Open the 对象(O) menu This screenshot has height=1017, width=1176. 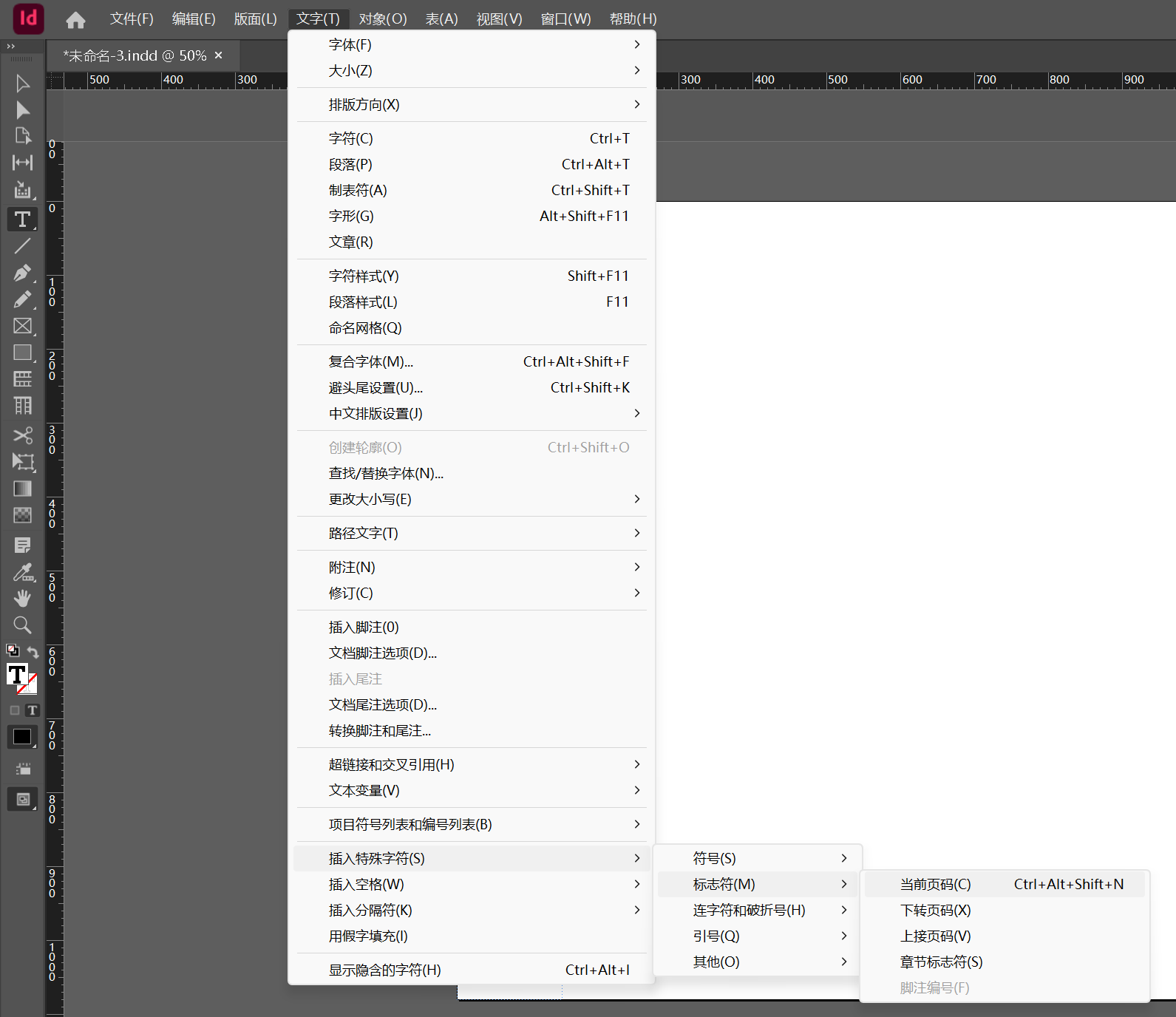click(382, 19)
